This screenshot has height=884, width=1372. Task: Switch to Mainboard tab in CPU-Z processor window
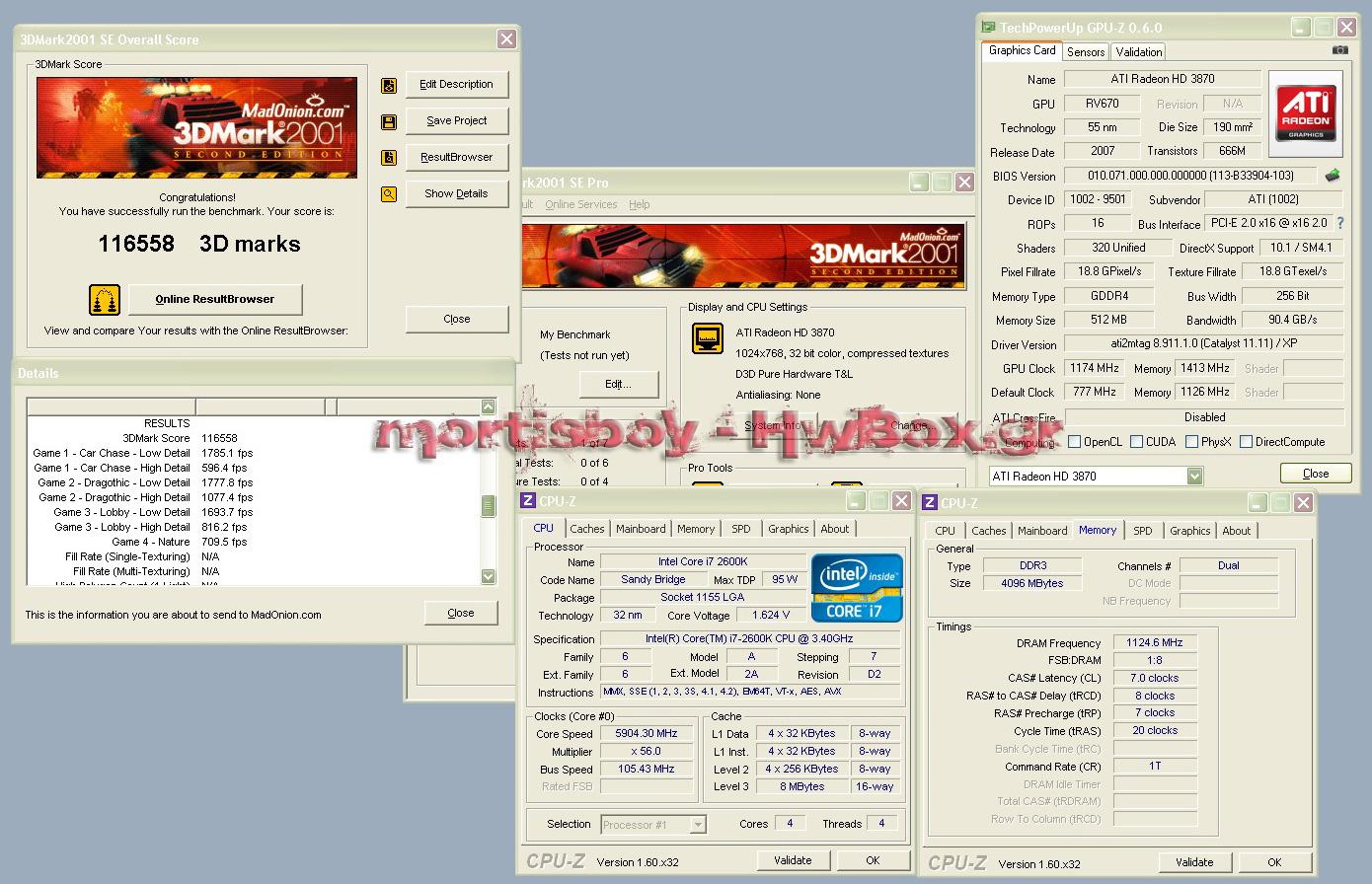641,529
